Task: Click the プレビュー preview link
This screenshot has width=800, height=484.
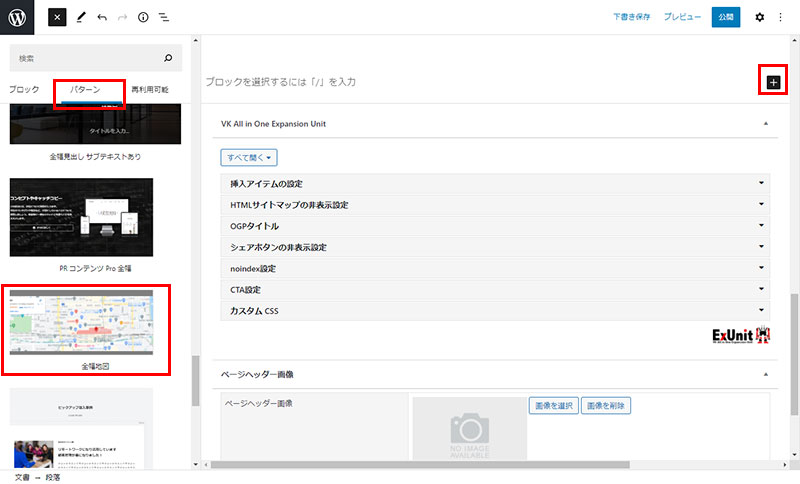Action: pyautogui.click(x=682, y=17)
